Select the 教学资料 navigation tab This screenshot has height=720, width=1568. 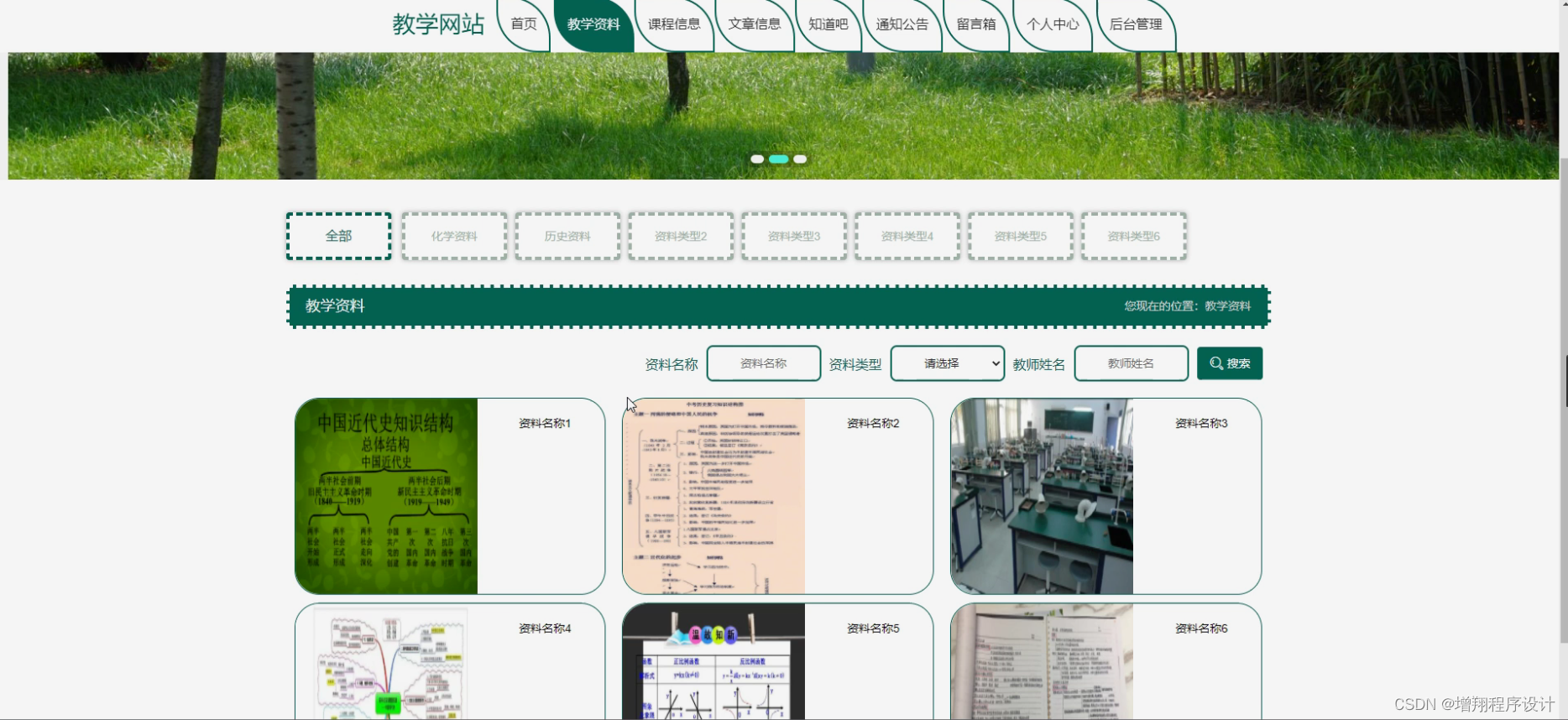593,24
